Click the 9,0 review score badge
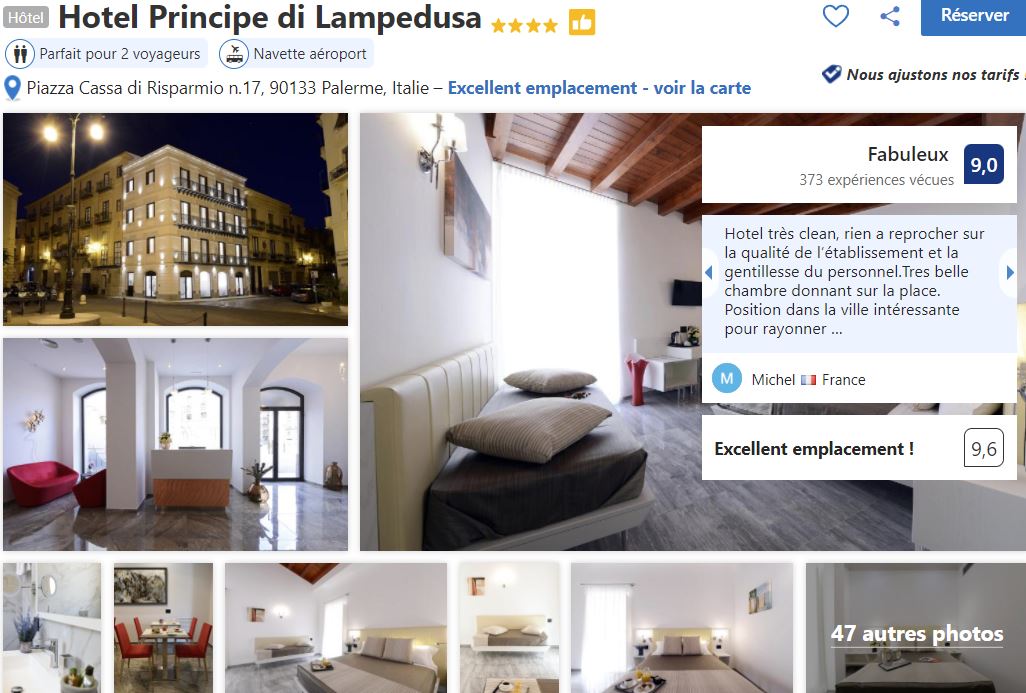The width and height of the screenshot is (1026, 693). click(983, 164)
